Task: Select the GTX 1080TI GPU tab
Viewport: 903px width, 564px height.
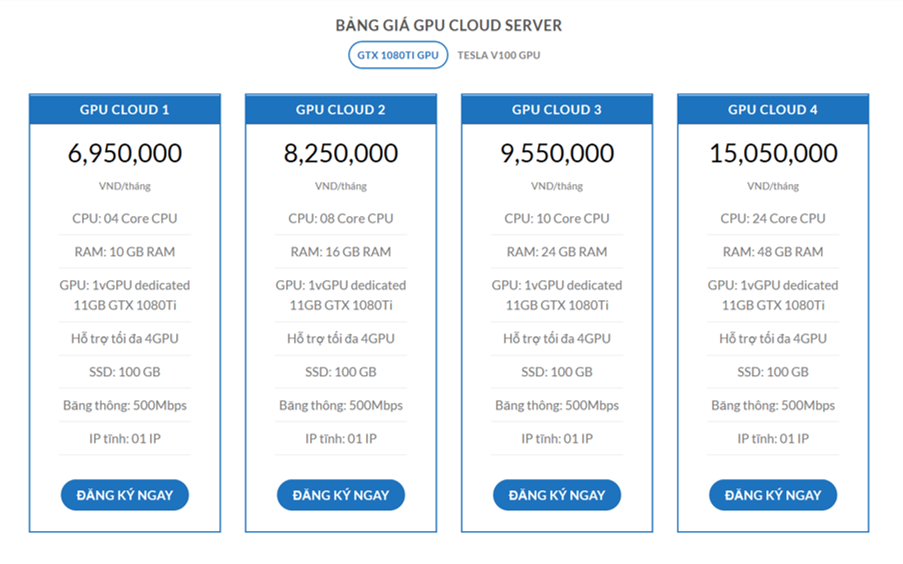Action: point(397,55)
